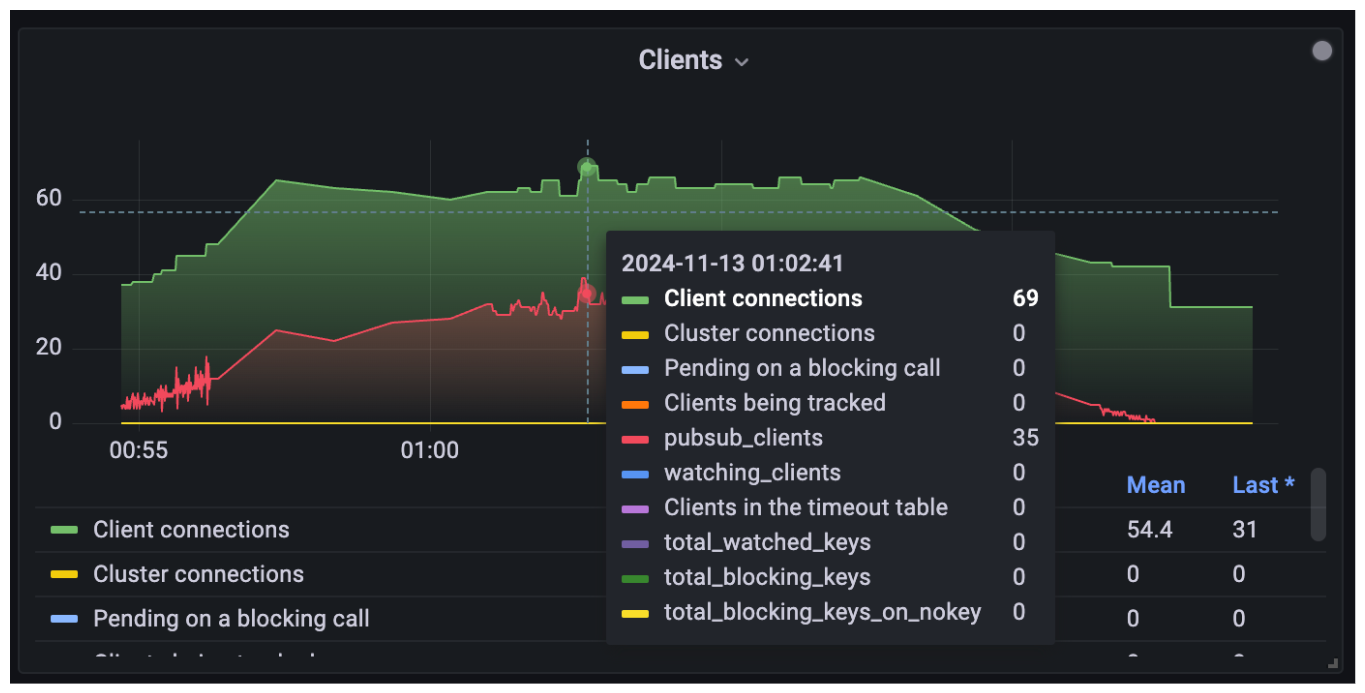Viewport: 1365px width, 693px height.
Task: Click the legend's vertical scrollbar thumb
Action: pos(1319,504)
